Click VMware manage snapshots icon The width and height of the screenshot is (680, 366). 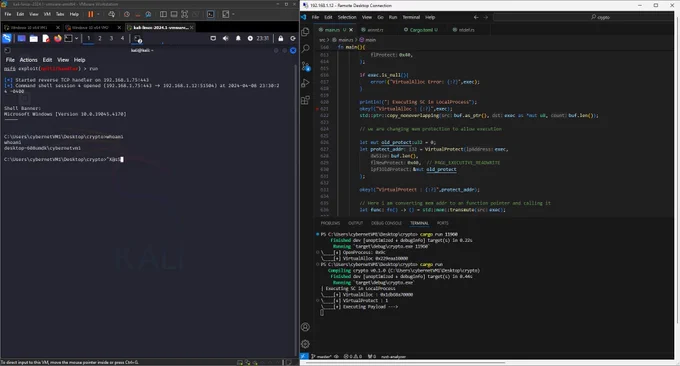coord(148,14)
